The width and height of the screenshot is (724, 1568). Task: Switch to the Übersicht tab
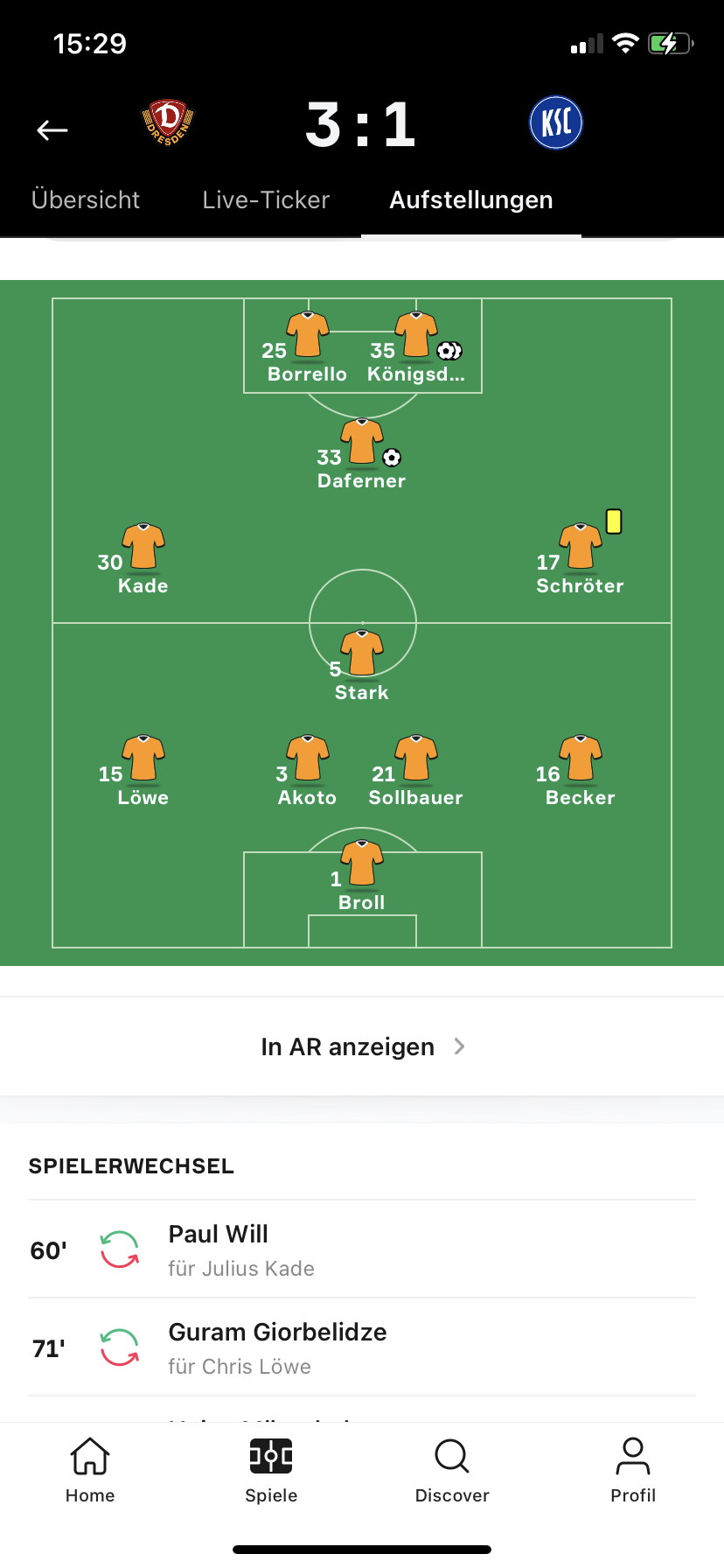(x=86, y=200)
